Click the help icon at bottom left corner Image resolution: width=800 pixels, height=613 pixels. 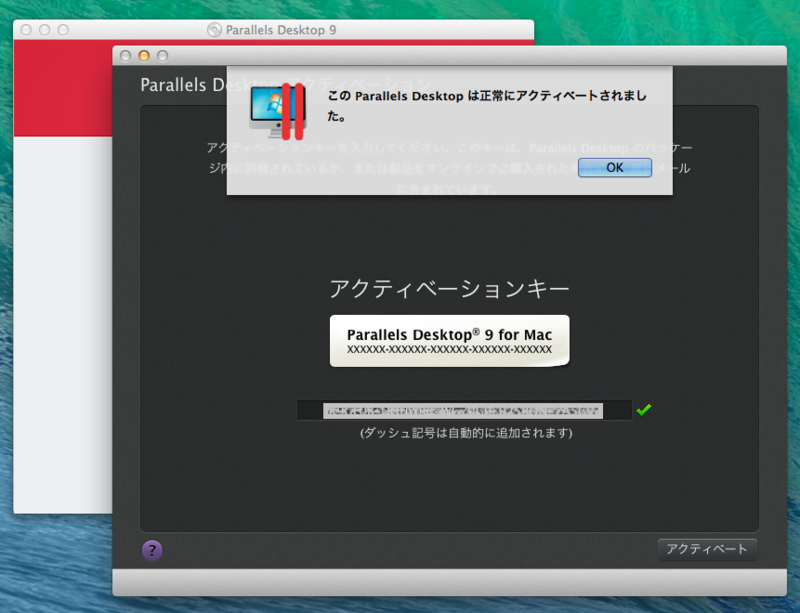[151, 549]
